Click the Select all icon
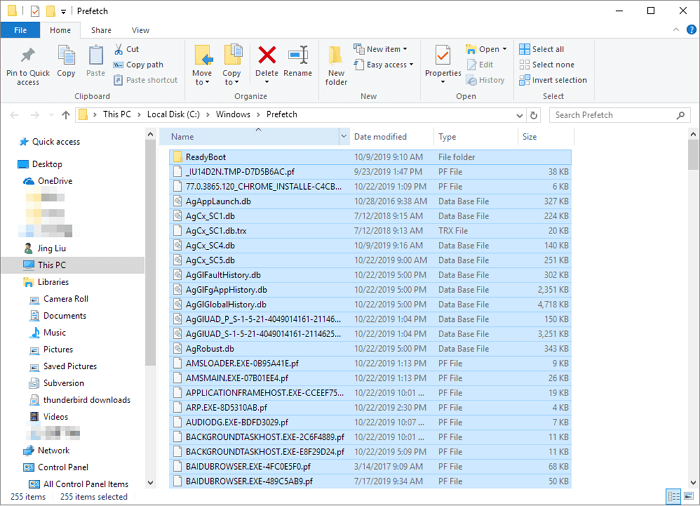The image size is (700, 506). pos(525,49)
